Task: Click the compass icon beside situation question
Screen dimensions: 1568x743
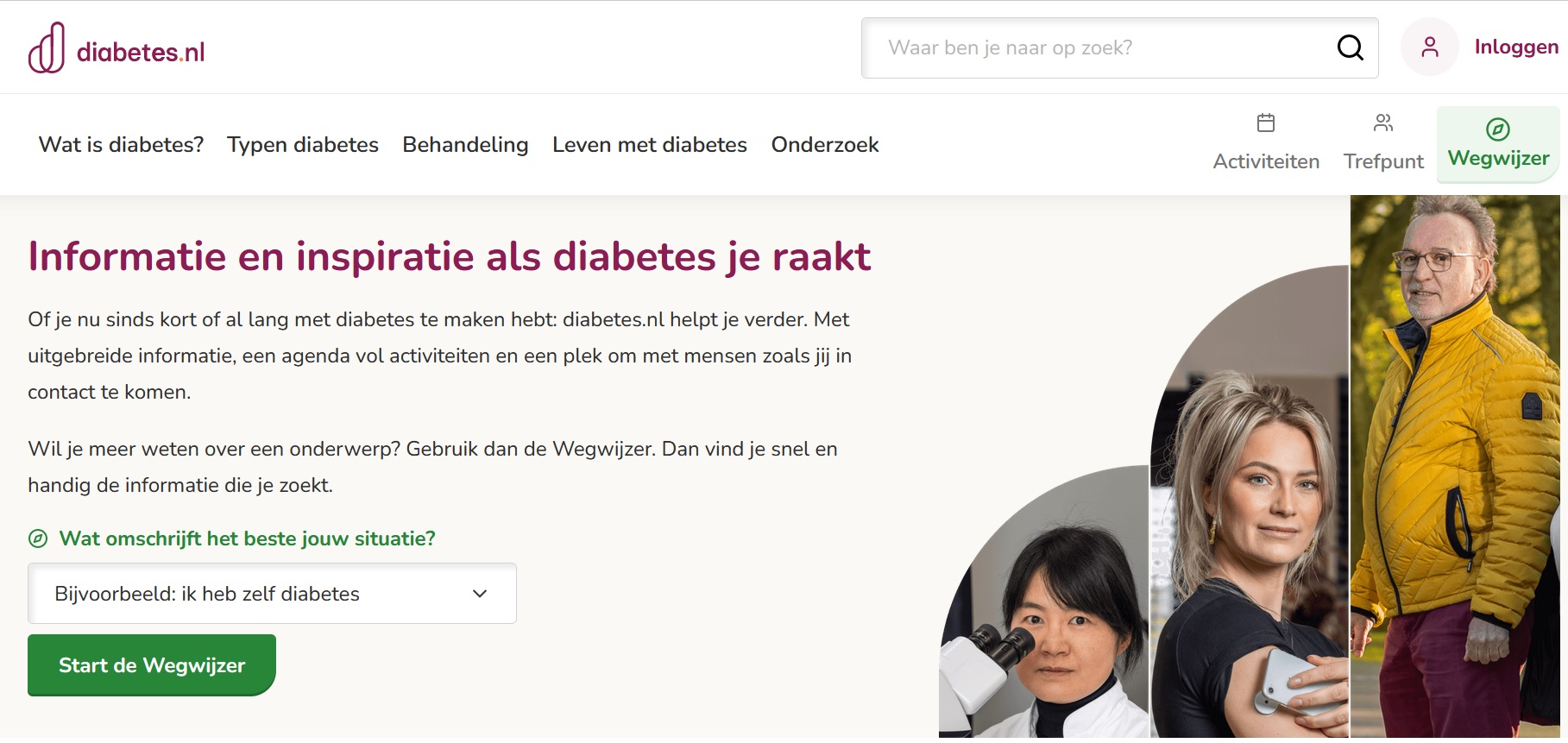Action: click(x=38, y=538)
